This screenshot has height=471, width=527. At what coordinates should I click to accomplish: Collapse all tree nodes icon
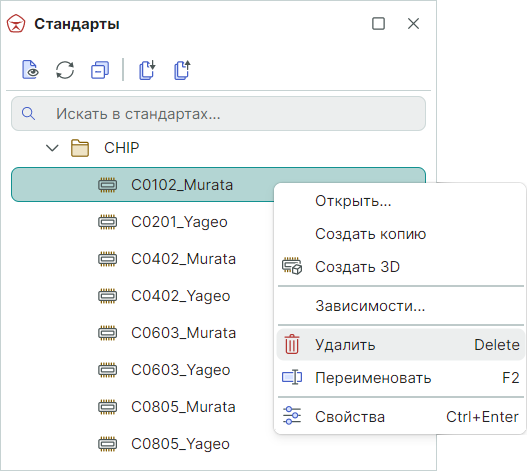(100, 70)
